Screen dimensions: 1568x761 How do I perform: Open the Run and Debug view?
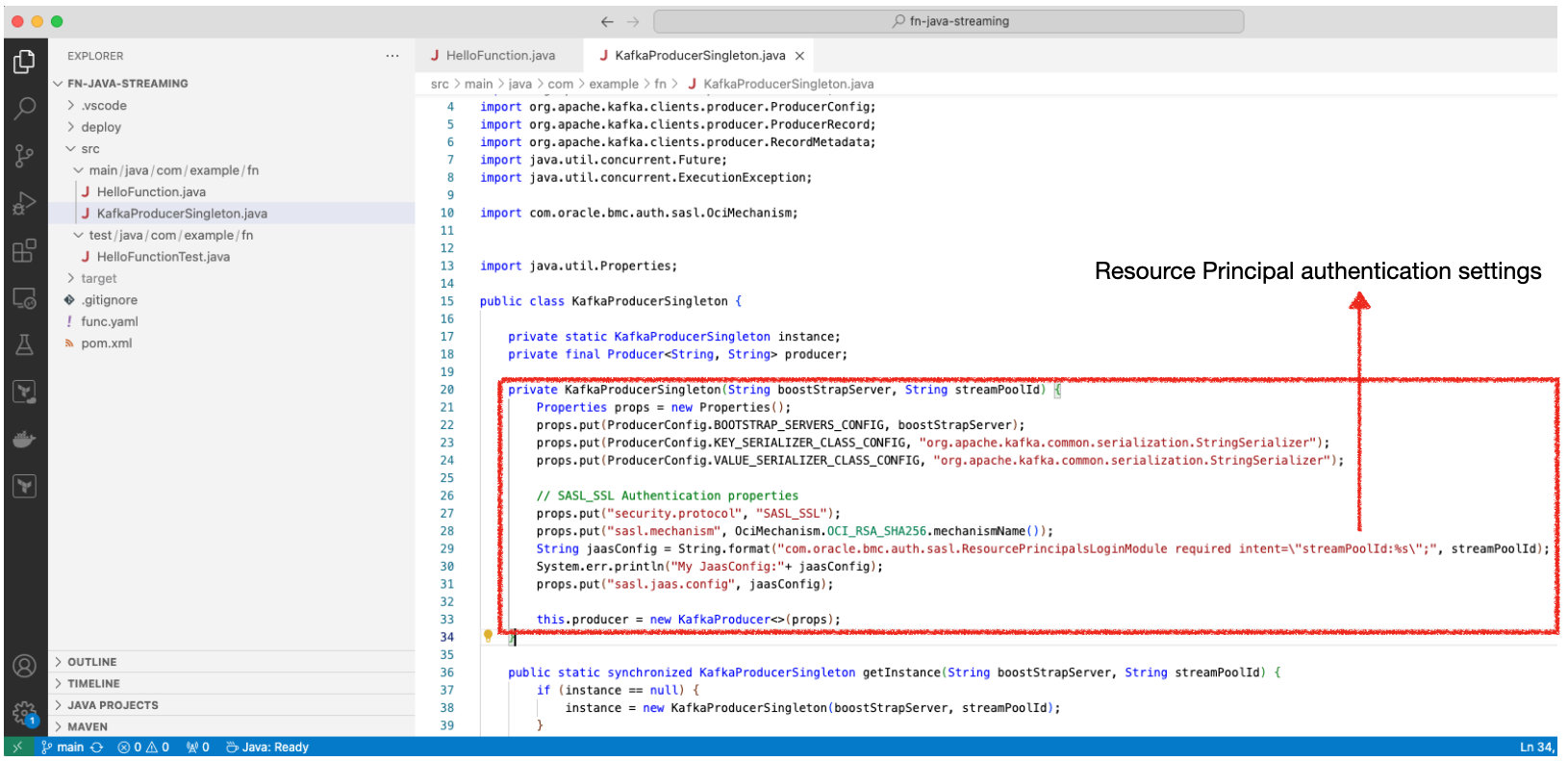point(25,203)
